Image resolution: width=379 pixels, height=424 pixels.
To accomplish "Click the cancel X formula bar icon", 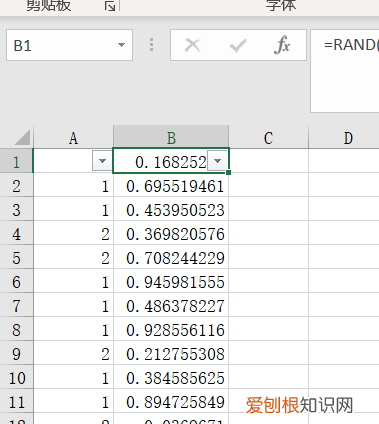I will pos(192,45).
